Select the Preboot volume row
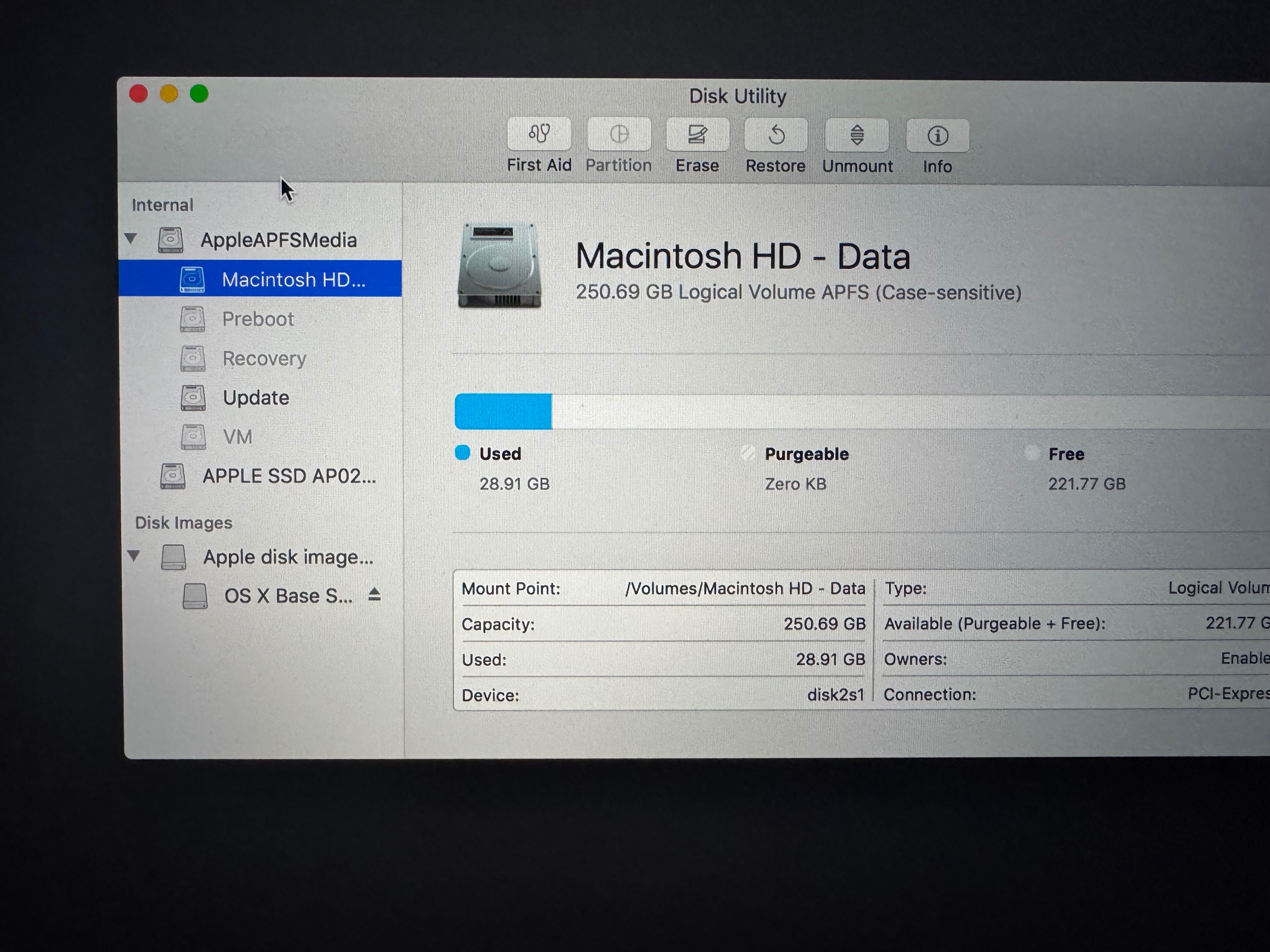Image resolution: width=1270 pixels, height=952 pixels. point(260,319)
